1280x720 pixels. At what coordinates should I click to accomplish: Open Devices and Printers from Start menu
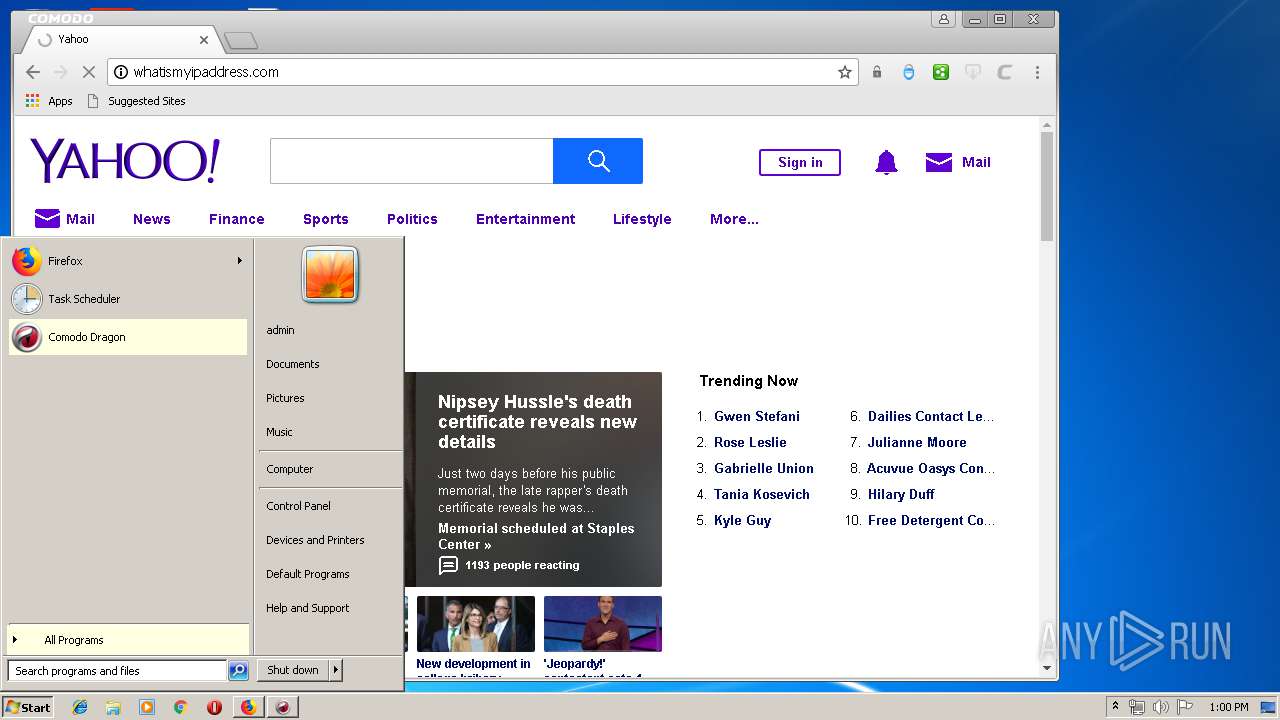[x=315, y=540]
